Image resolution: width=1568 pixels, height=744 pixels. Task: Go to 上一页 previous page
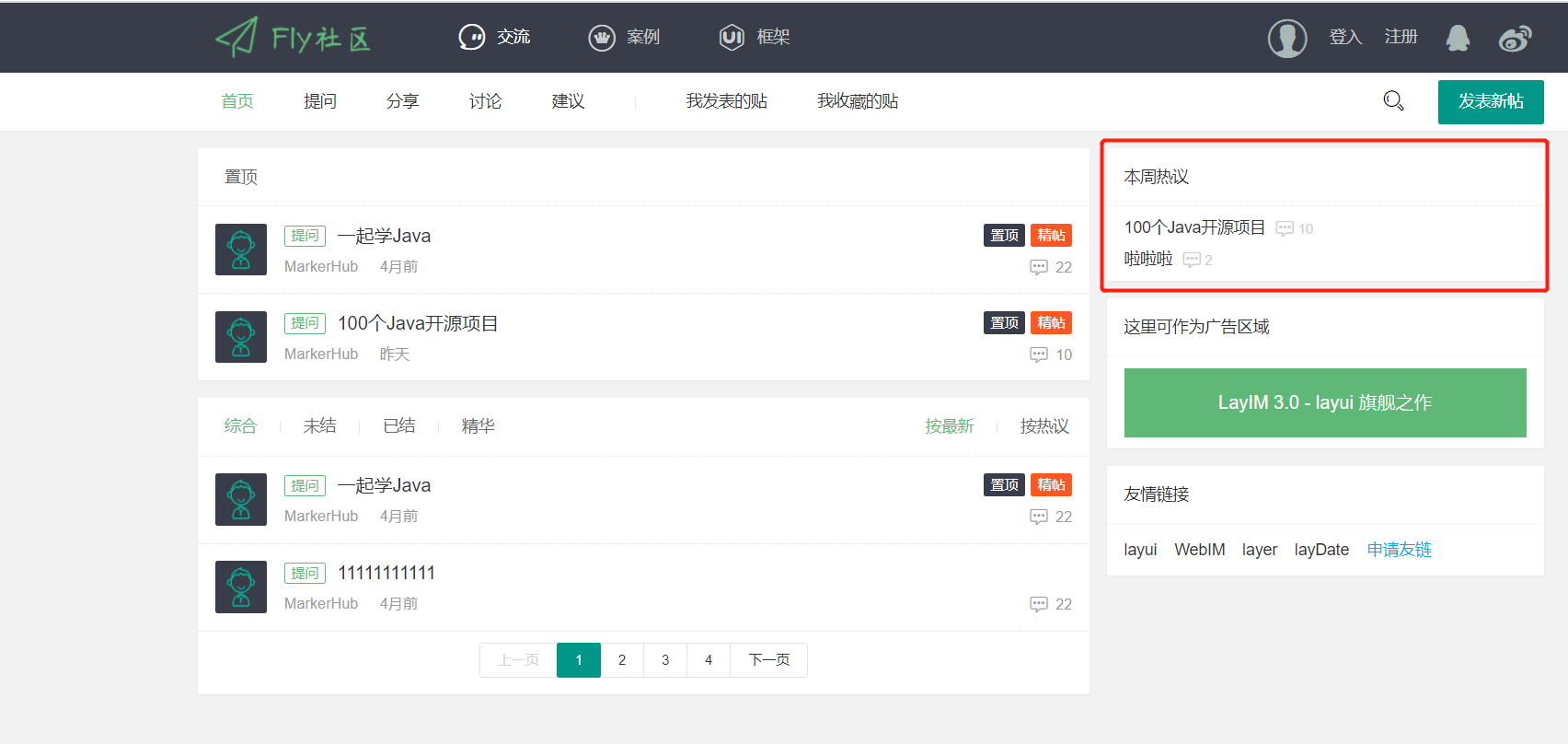pos(518,660)
